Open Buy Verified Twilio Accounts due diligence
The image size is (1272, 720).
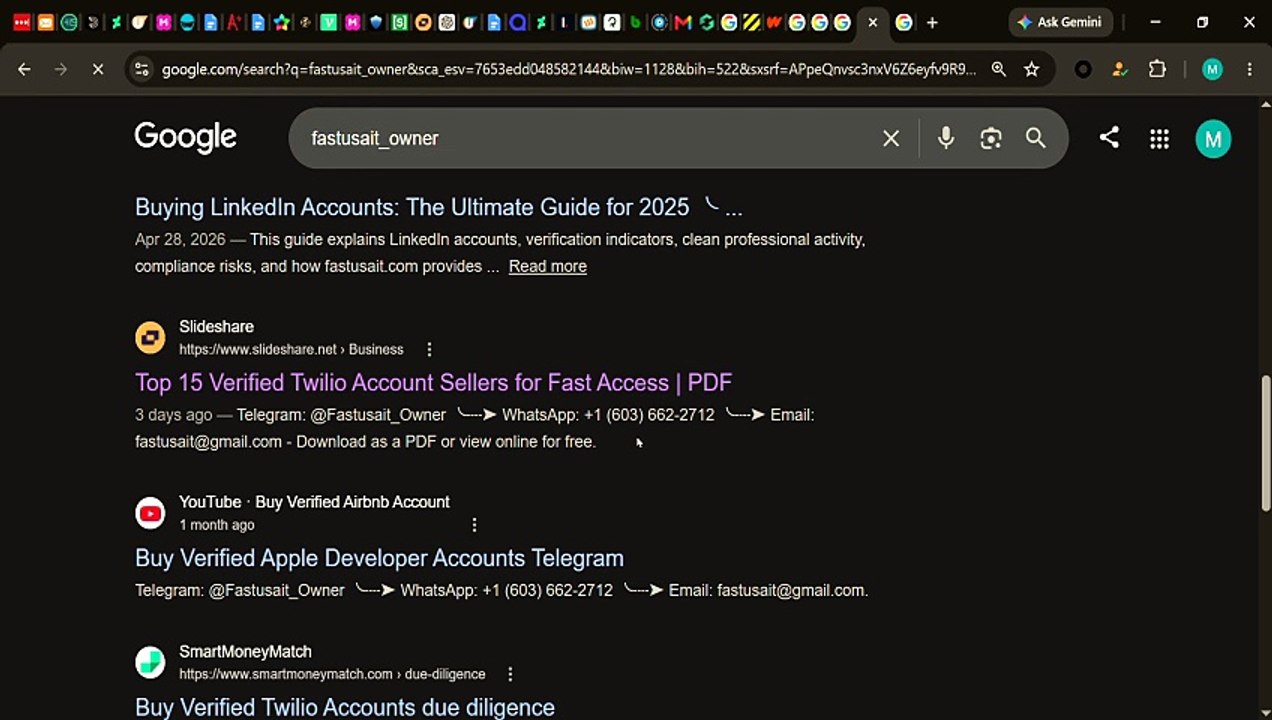tap(345, 707)
